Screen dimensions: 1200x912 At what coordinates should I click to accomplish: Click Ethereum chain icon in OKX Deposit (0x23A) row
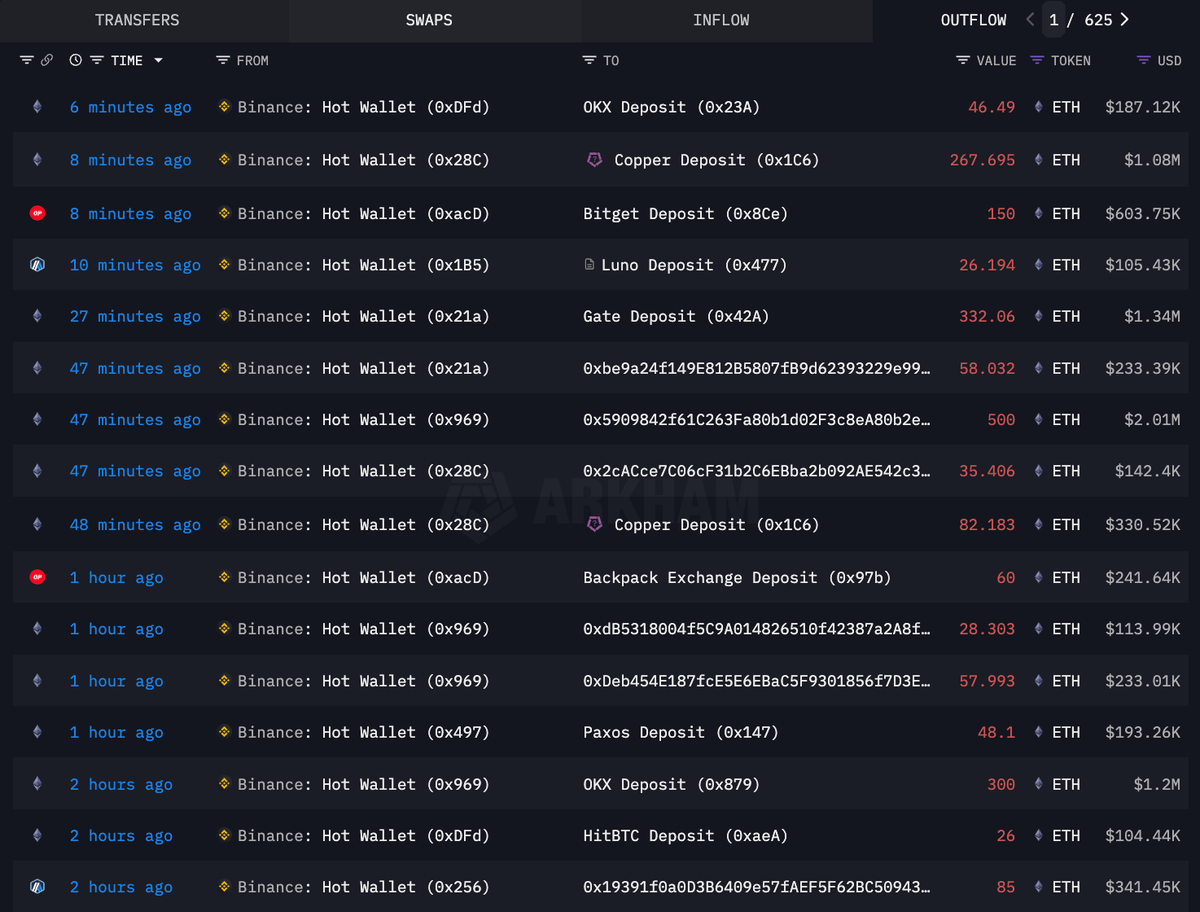click(x=37, y=106)
